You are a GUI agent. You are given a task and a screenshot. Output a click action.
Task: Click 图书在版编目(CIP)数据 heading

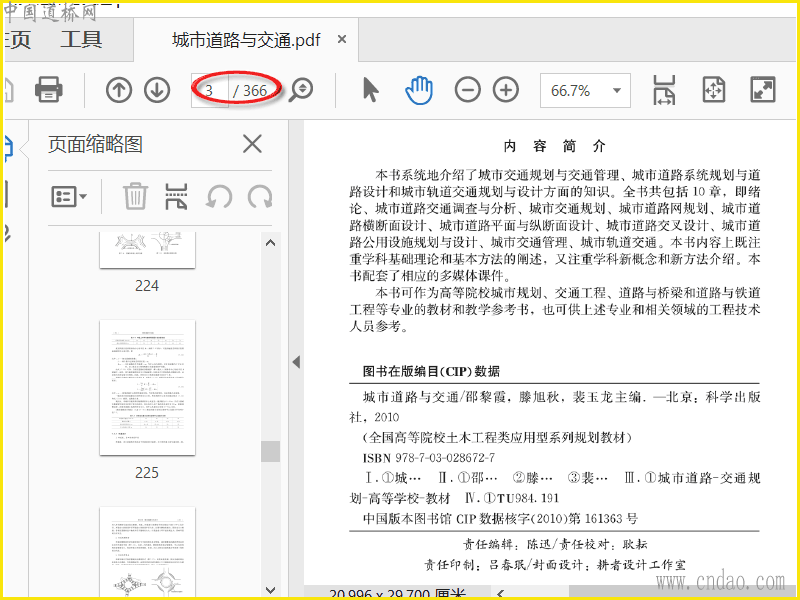point(431,371)
